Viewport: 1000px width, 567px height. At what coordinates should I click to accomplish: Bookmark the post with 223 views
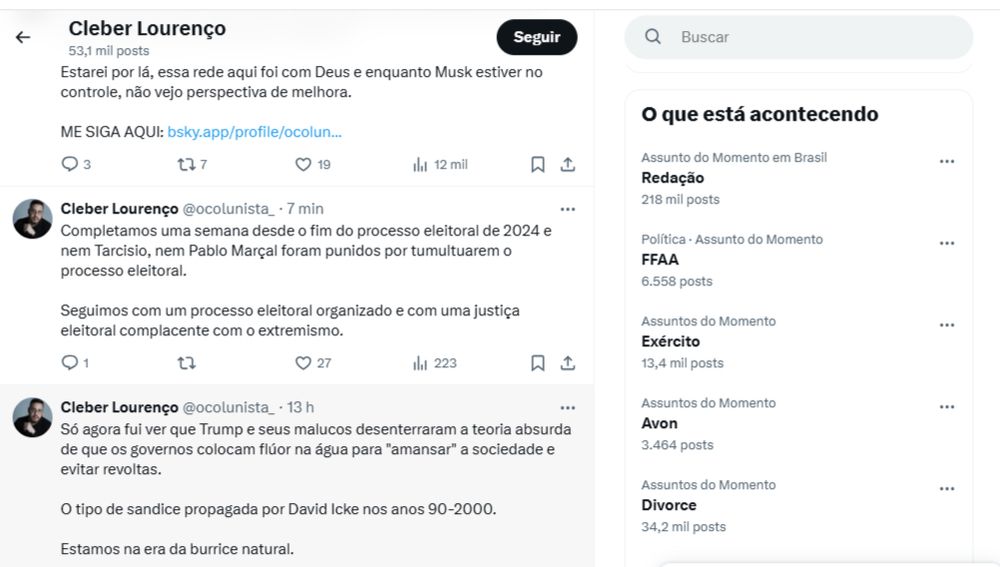[538, 363]
